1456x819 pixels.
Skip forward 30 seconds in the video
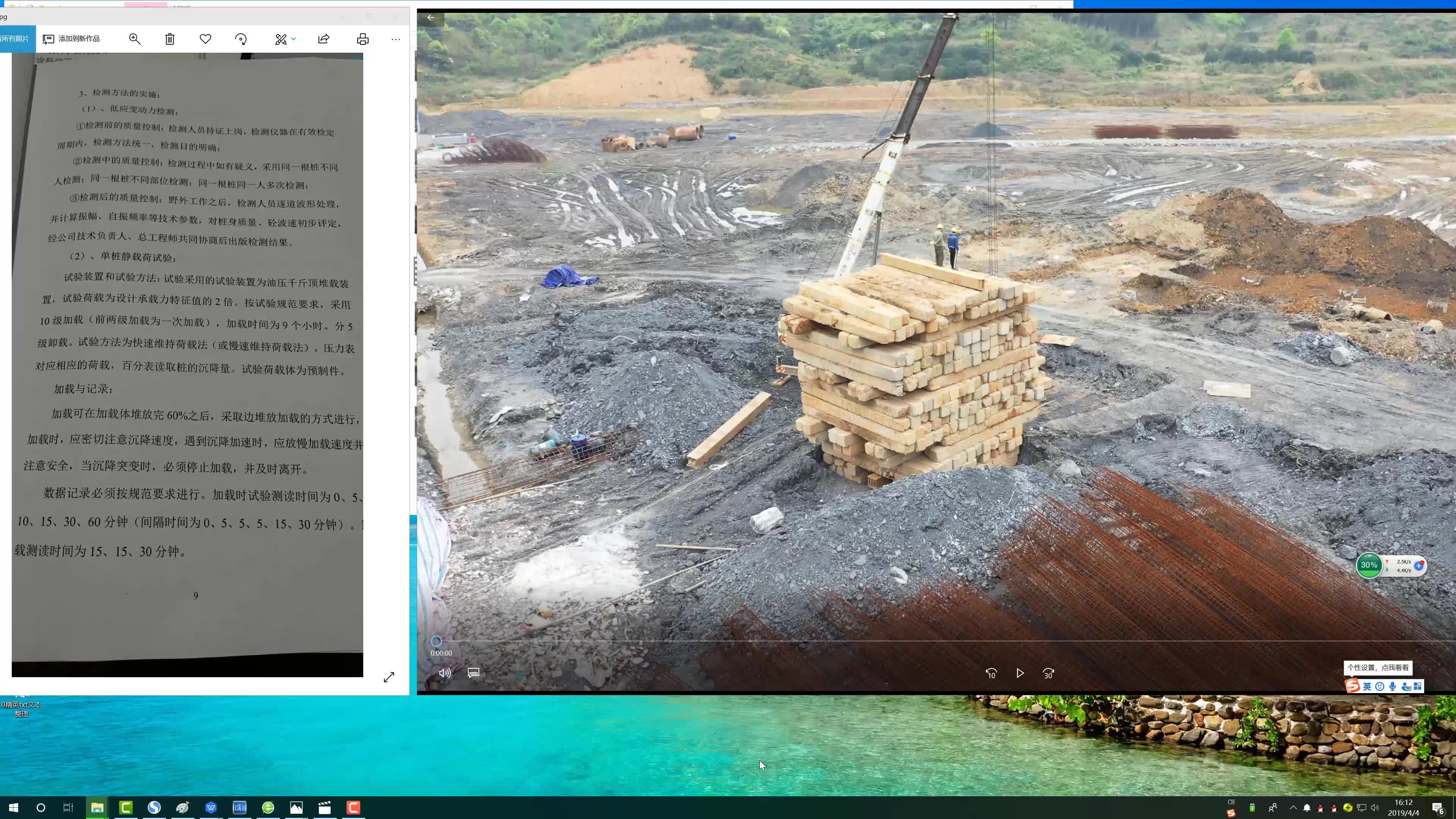click(x=1048, y=673)
